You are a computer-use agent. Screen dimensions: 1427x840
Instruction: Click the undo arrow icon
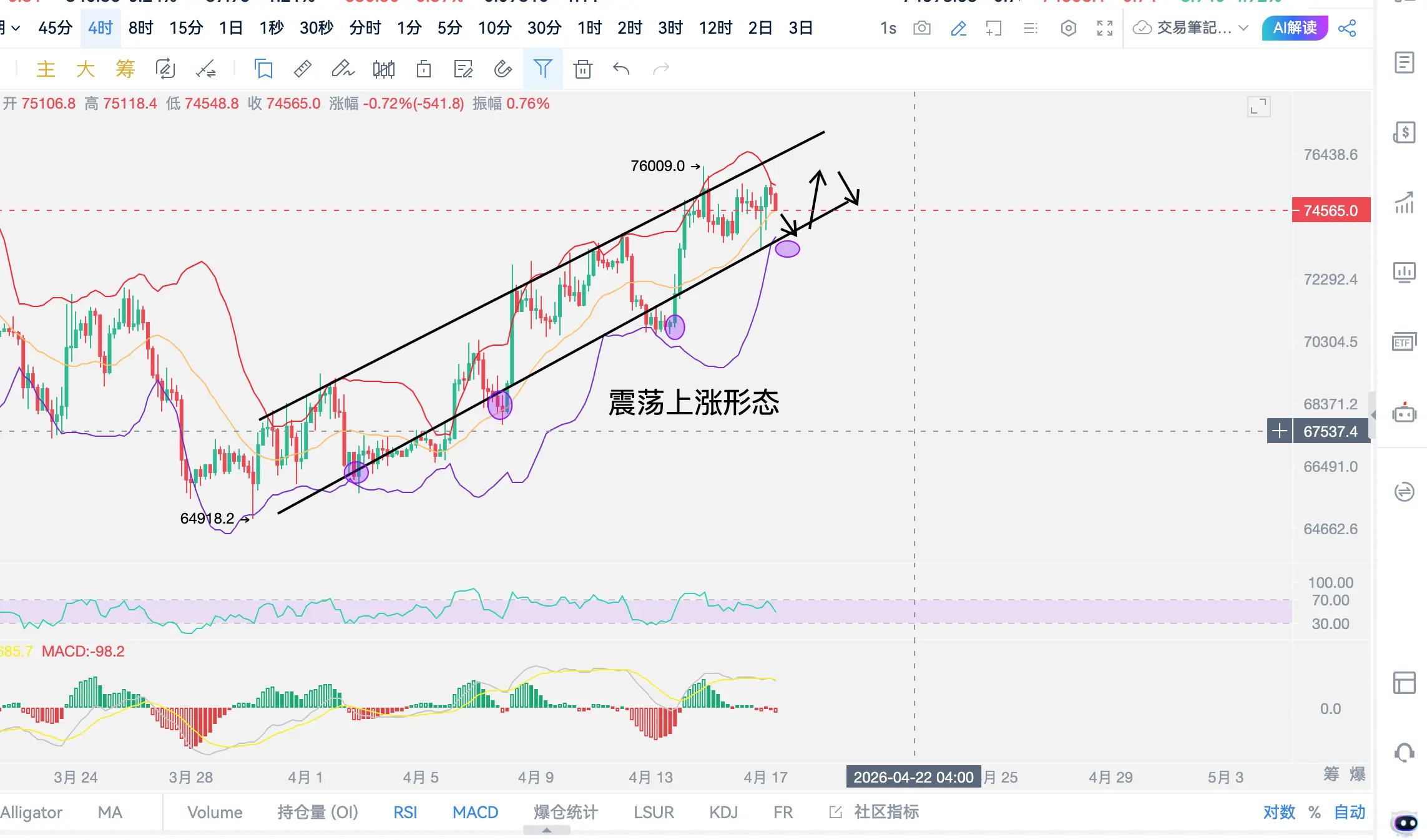click(621, 69)
